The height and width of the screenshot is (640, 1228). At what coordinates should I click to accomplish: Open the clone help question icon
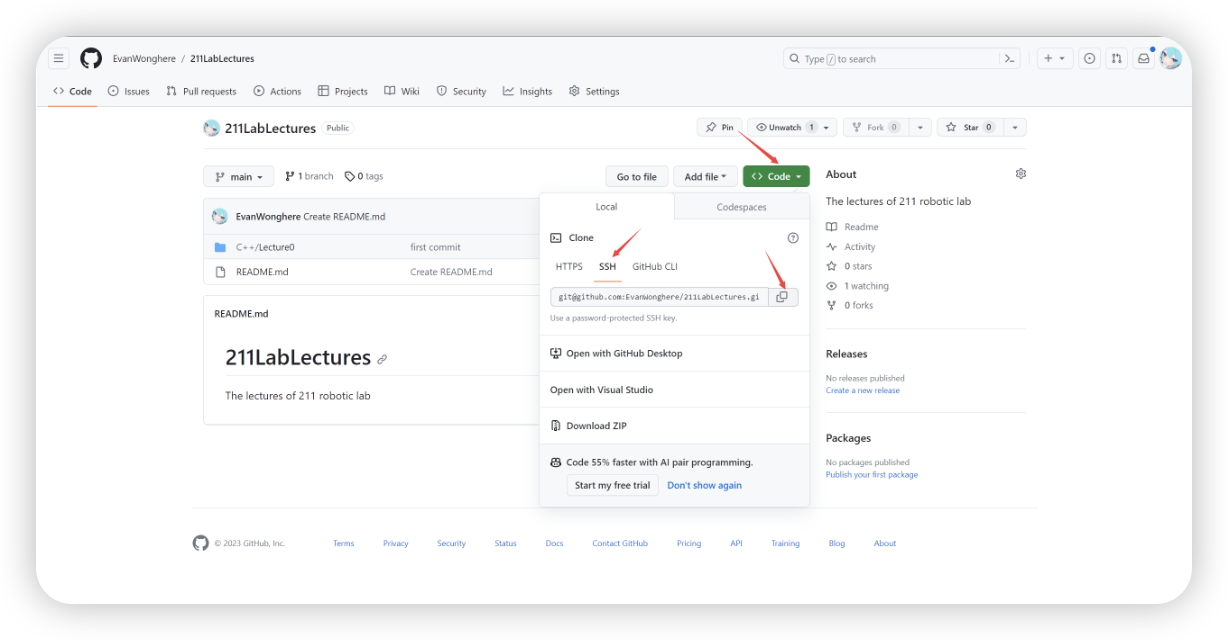coord(793,238)
